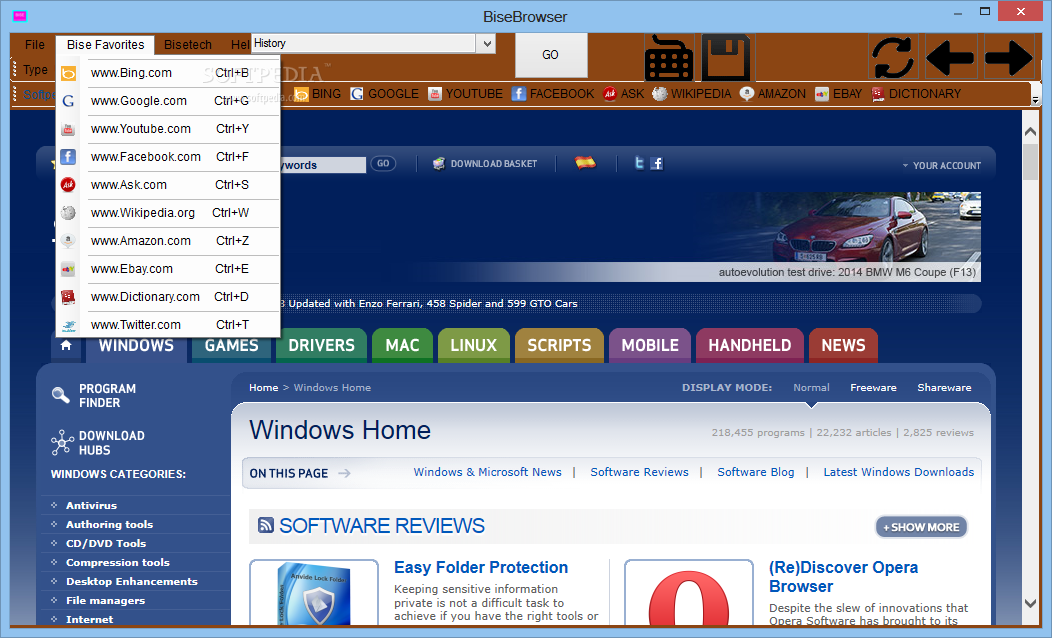Click the Twitter icon on webpage header
This screenshot has width=1052, height=638.
[x=639, y=163]
